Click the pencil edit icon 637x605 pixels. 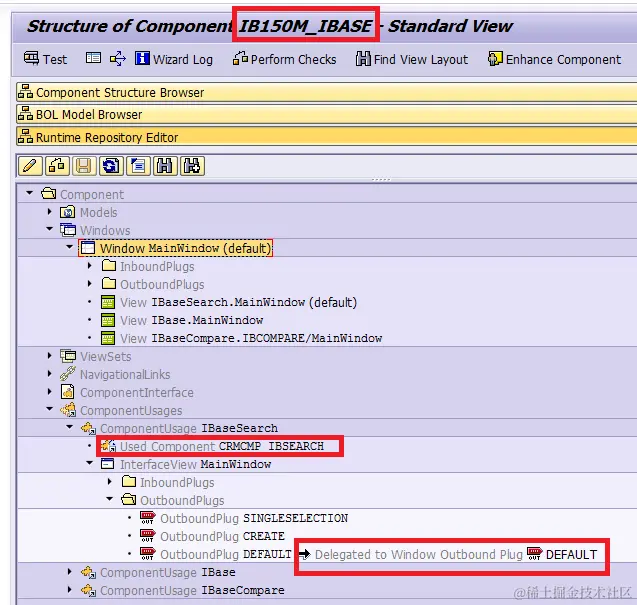(x=30, y=166)
